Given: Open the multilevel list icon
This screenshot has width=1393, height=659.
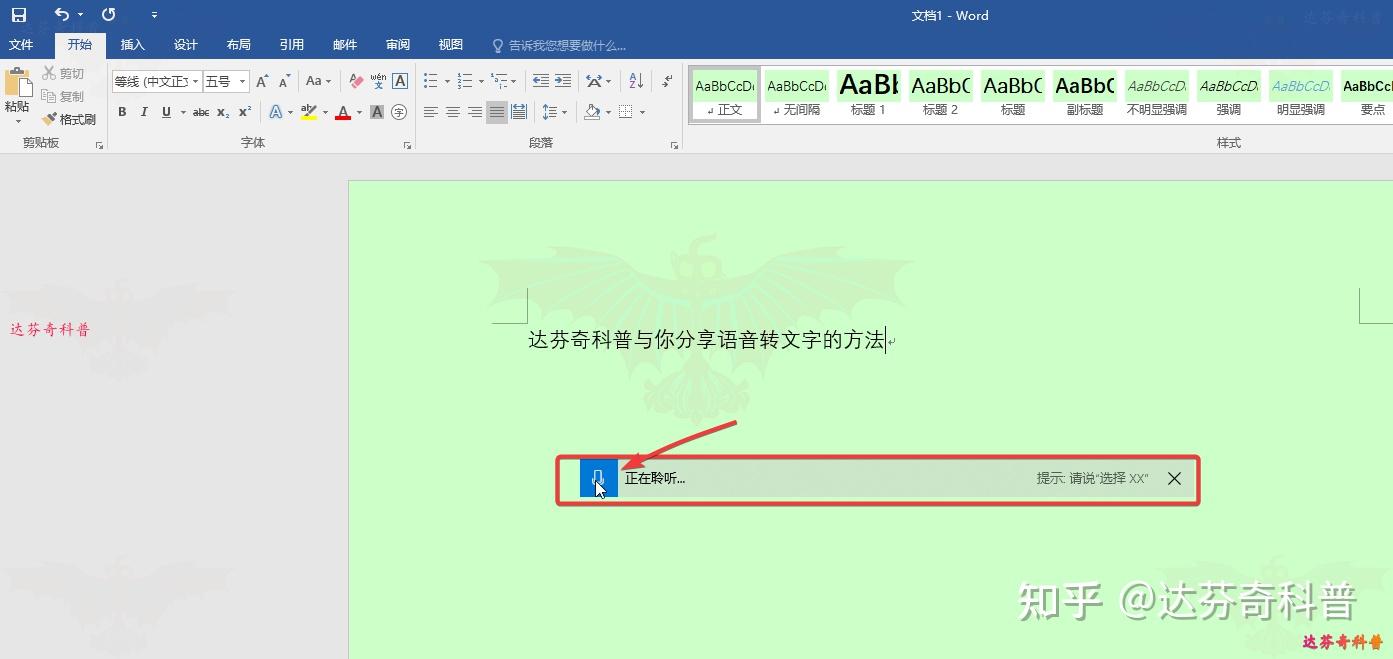Looking at the screenshot, I should [500, 82].
